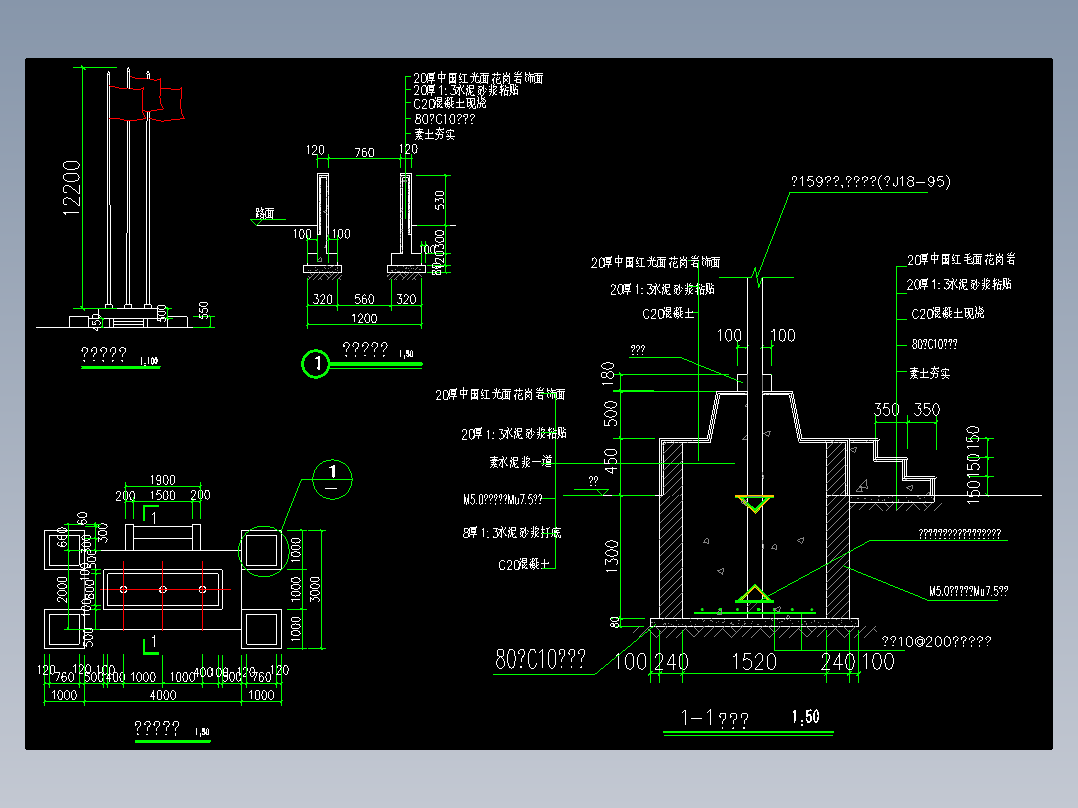This screenshot has height=808, width=1078.
Task: Click the 1-1??? section title
Action: [714, 719]
